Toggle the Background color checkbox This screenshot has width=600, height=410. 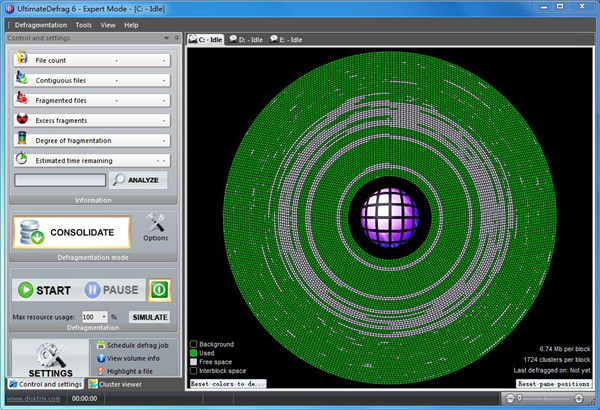[194, 343]
